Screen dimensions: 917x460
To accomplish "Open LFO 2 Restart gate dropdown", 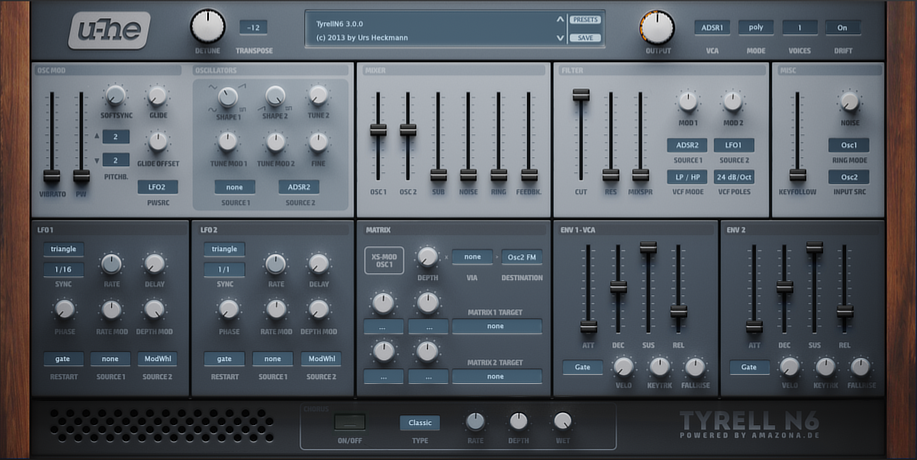I will click(224, 359).
